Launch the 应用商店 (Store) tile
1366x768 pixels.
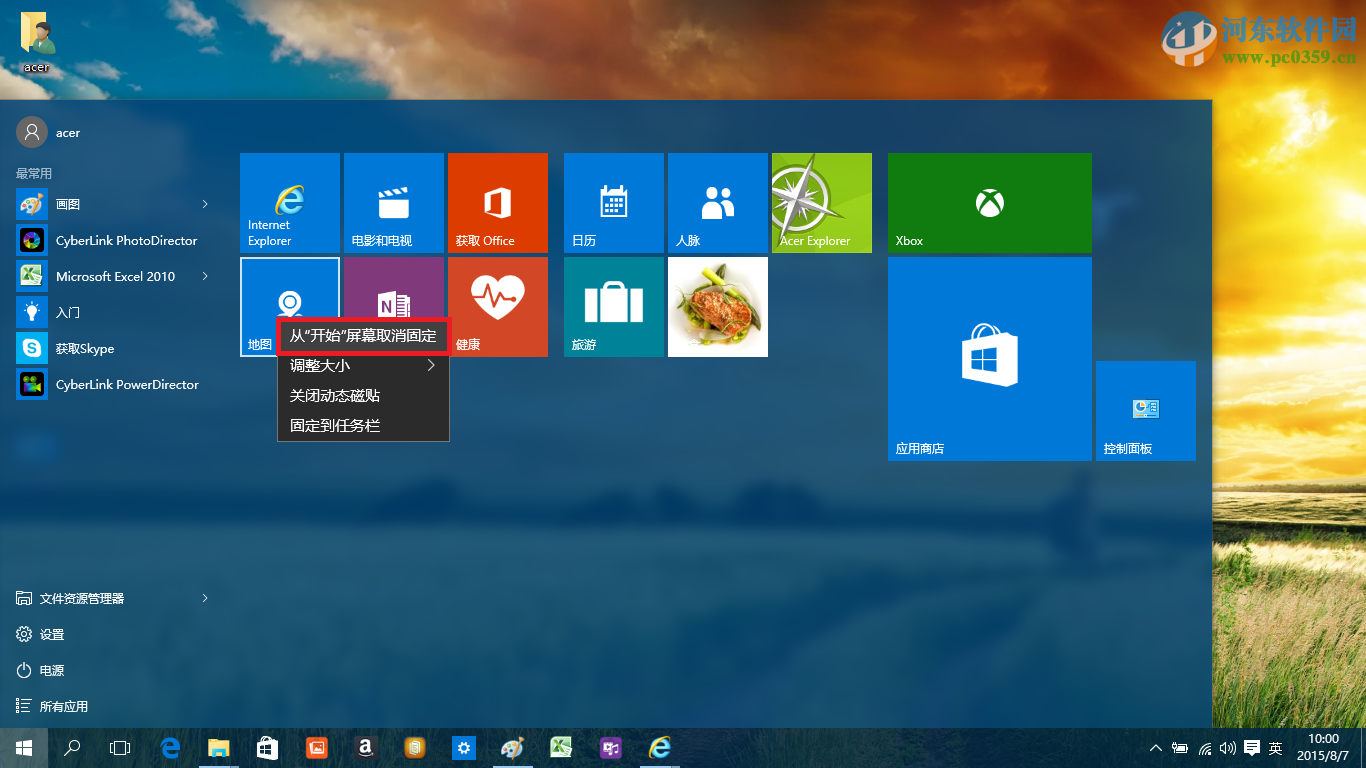tap(988, 358)
